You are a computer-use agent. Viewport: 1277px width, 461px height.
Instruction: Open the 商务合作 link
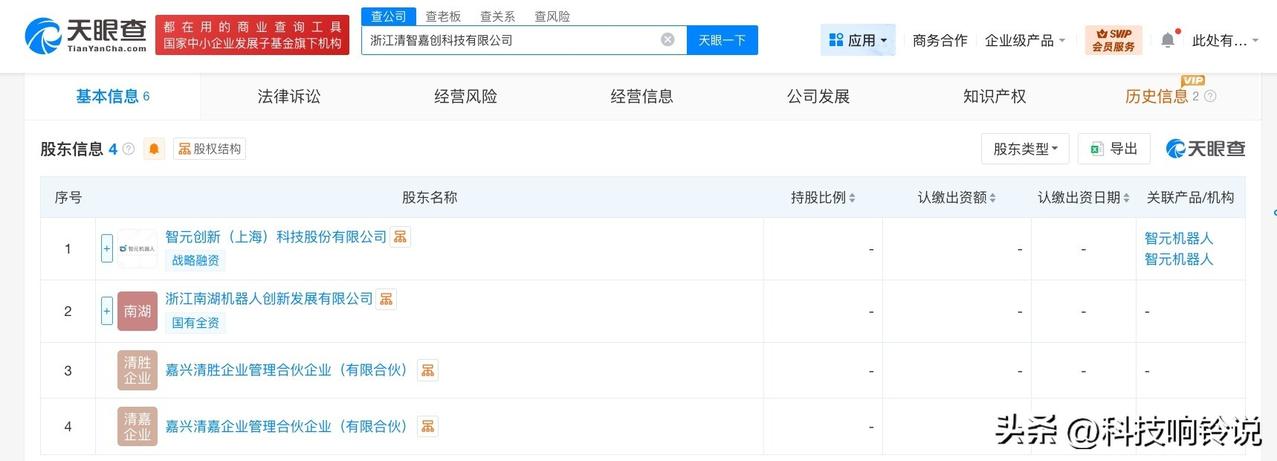tap(940, 40)
